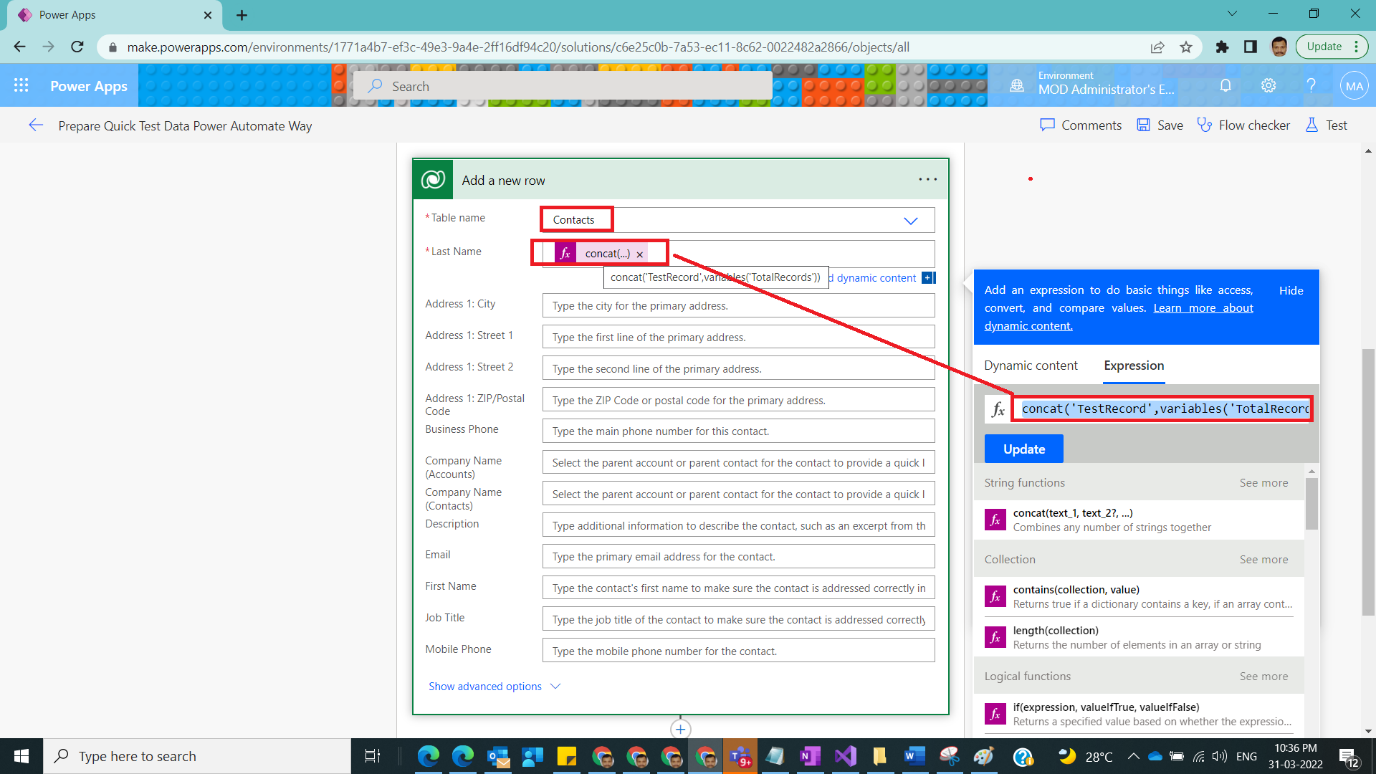
Task: Remove the concat expression with its x
Action: [640, 253]
